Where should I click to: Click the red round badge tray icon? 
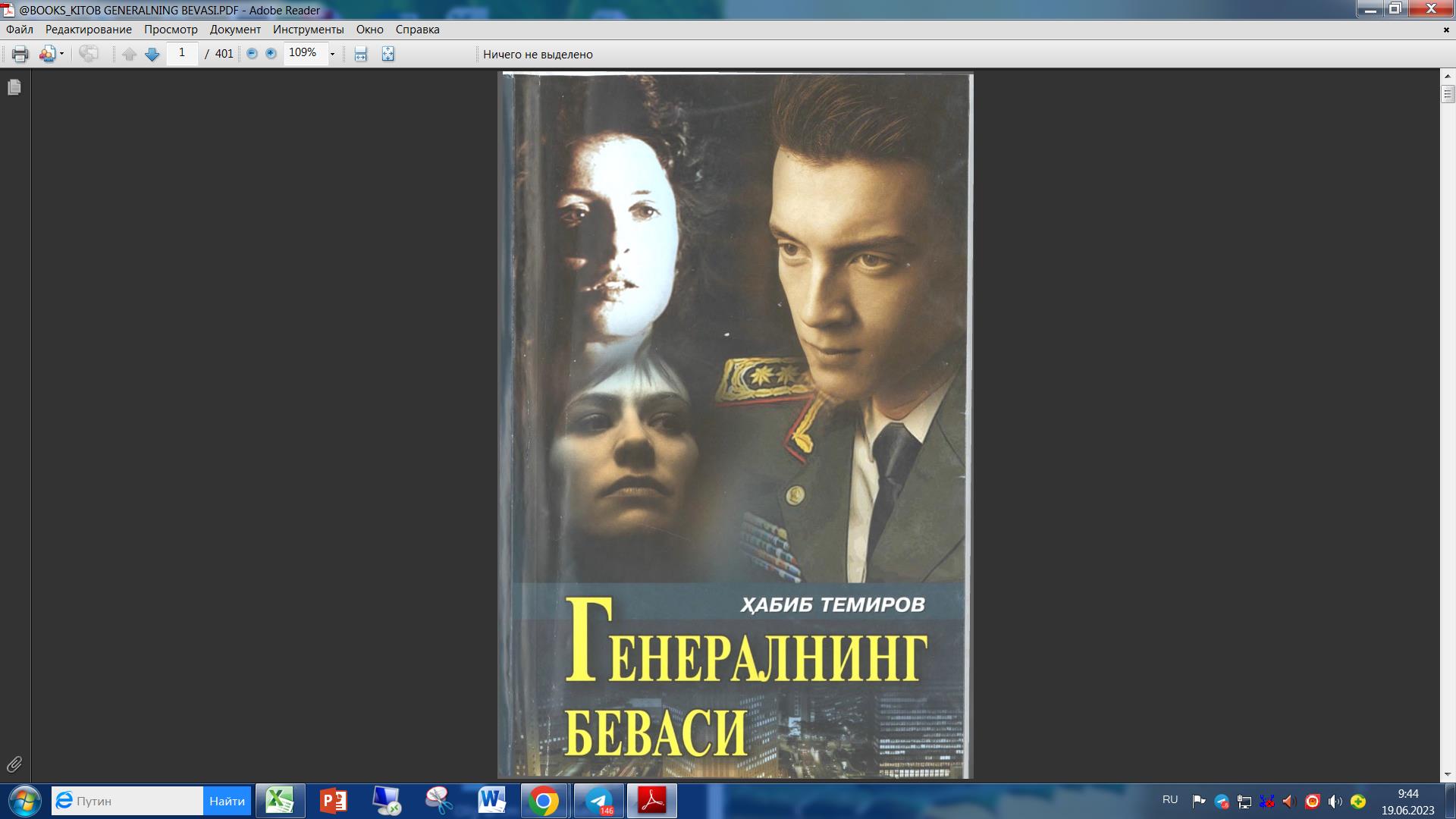coord(1313,801)
